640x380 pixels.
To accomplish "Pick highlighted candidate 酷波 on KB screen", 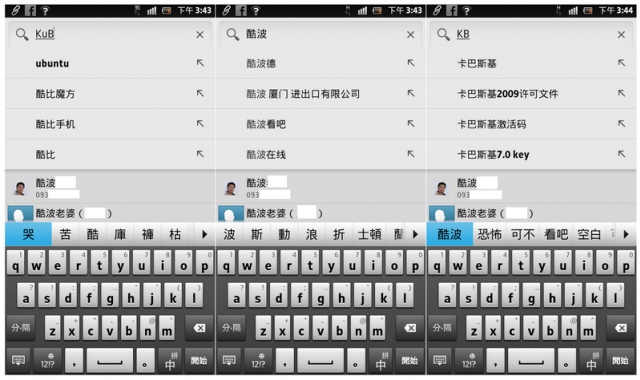I will [450, 234].
